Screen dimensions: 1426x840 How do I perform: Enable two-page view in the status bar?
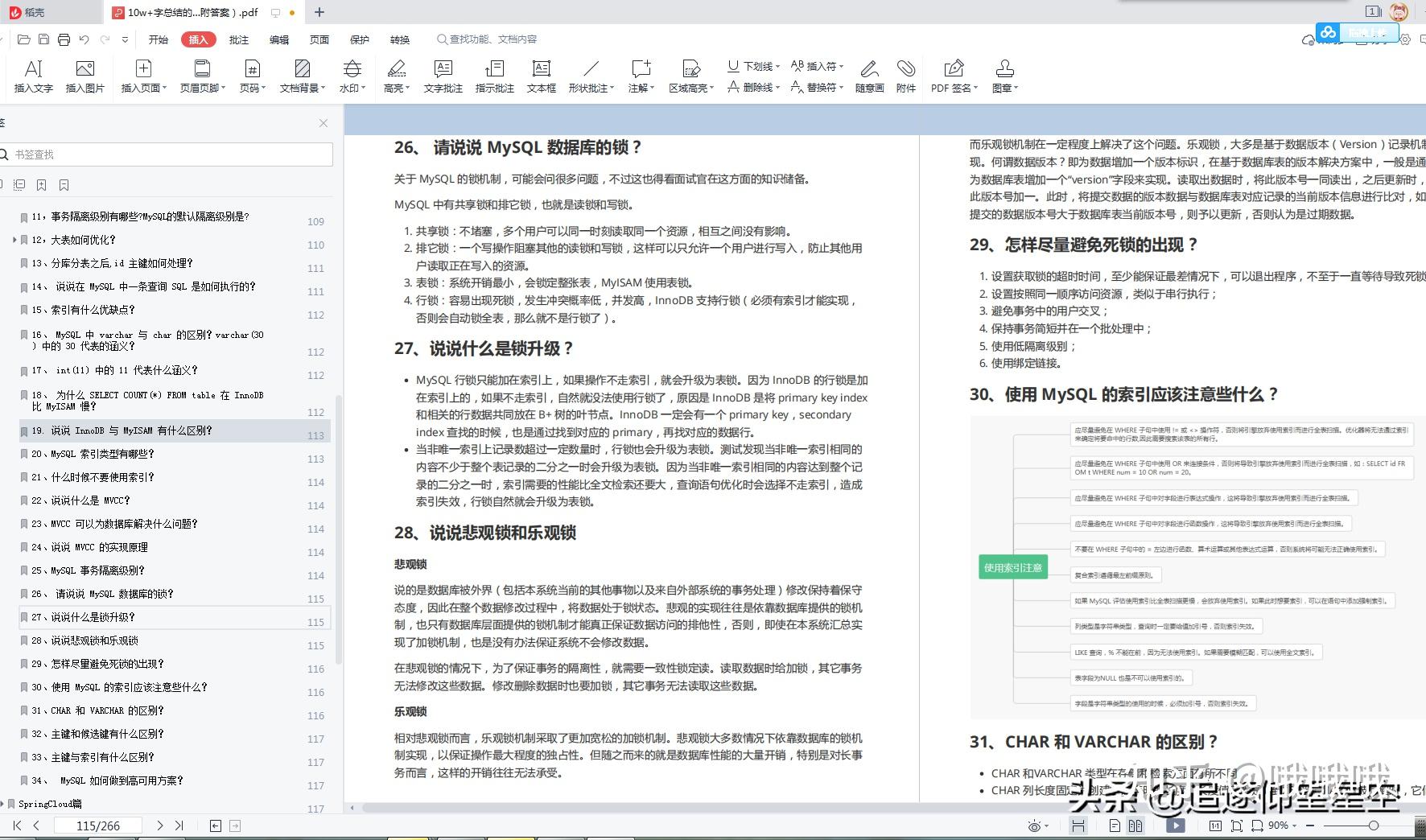coord(1135,826)
